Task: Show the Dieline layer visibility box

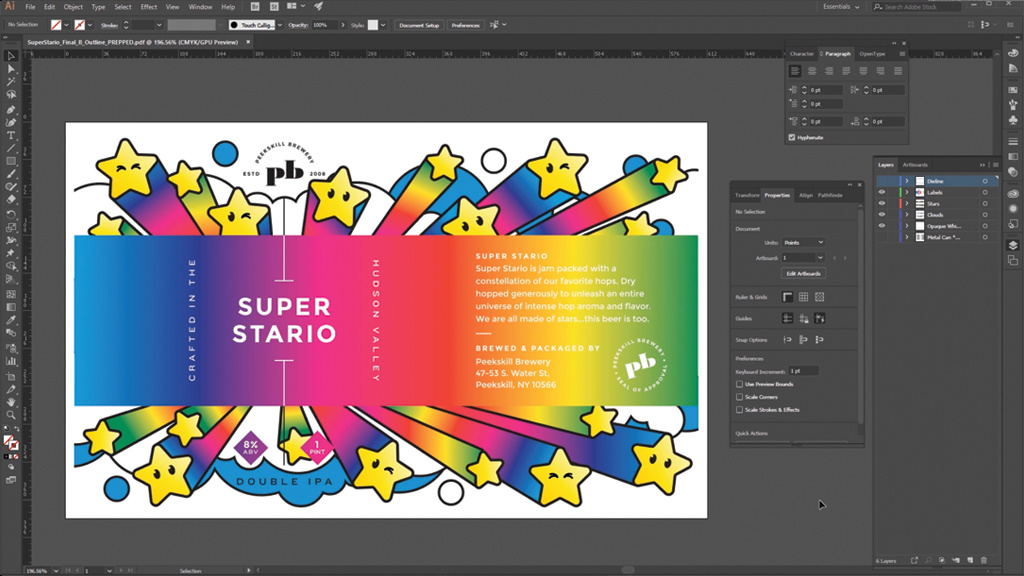Action: click(x=882, y=181)
